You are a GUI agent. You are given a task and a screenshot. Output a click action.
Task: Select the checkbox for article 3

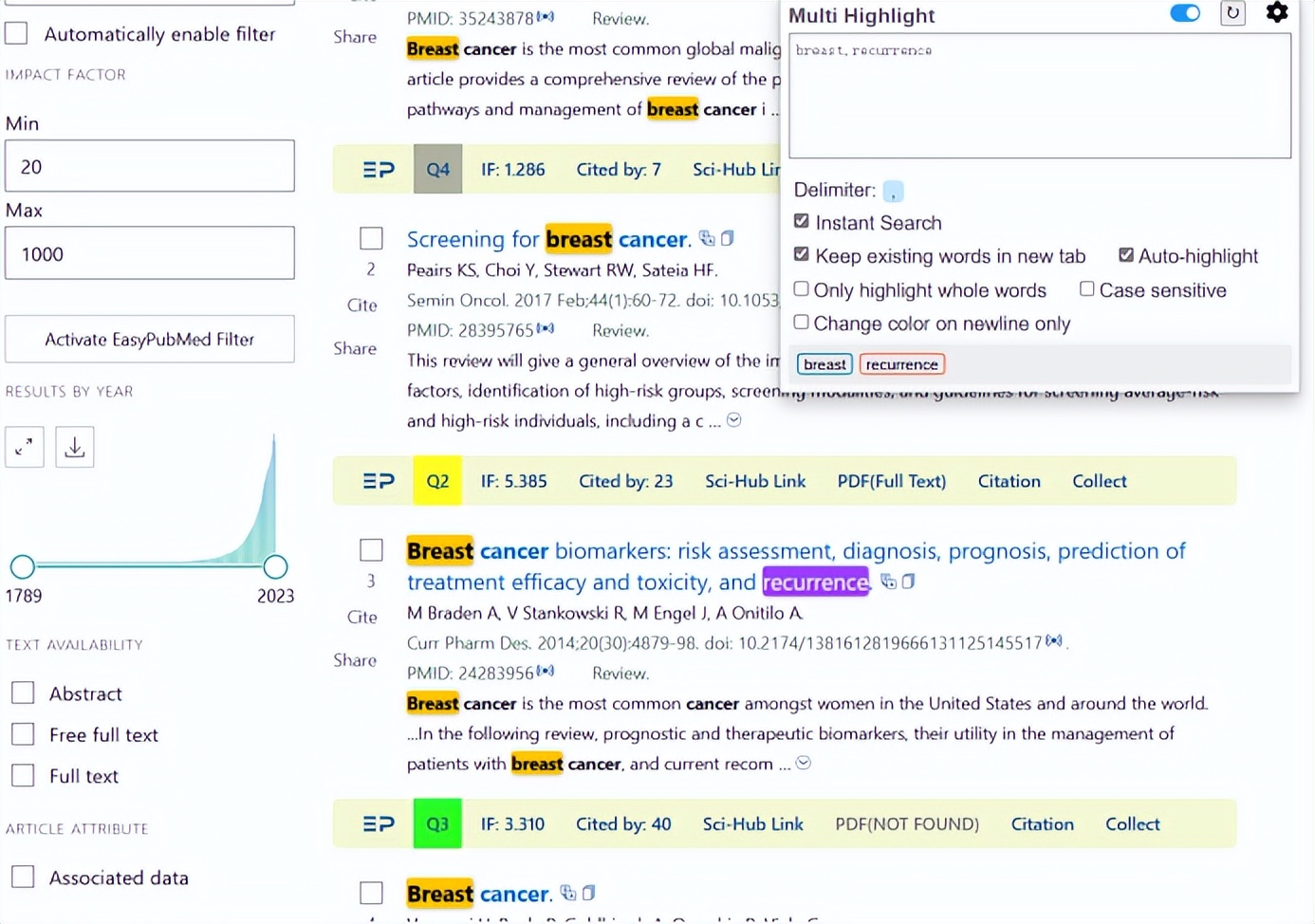[x=371, y=550]
